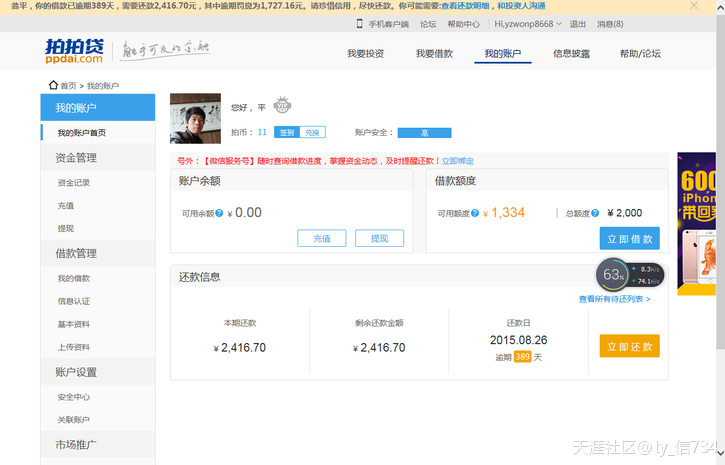Click the ppdai.com logo
725x465 pixels.
[73, 51]
